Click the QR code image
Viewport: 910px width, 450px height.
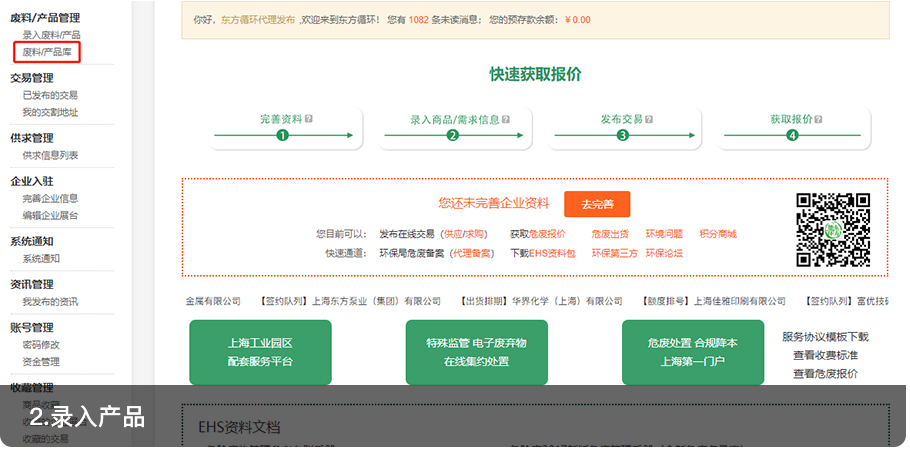[x=832, y=229]
